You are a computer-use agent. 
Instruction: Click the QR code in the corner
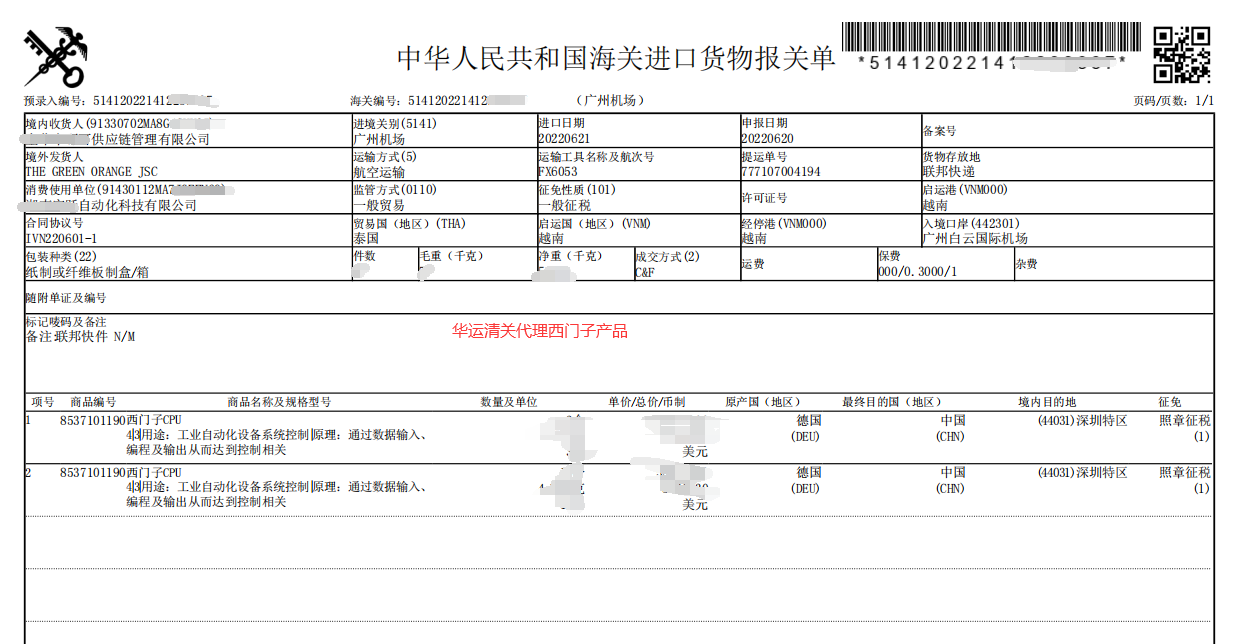[x=1181, y=54]
